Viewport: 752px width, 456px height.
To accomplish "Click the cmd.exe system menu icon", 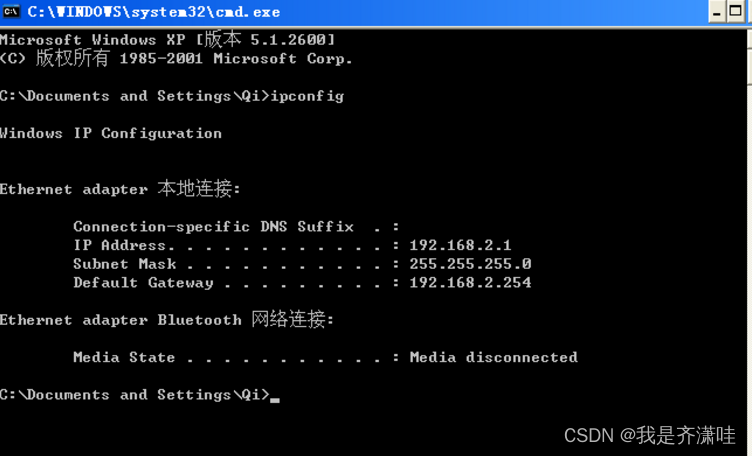I will click(x=11, y=11).
